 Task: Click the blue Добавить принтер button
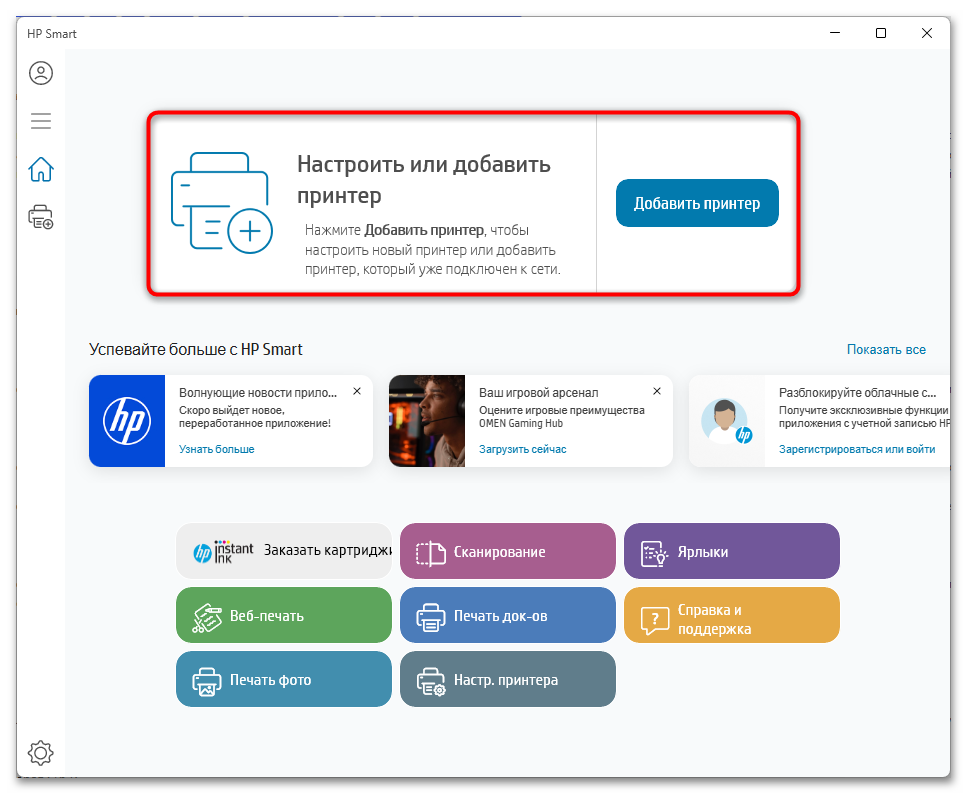click(x=697, y=203)
